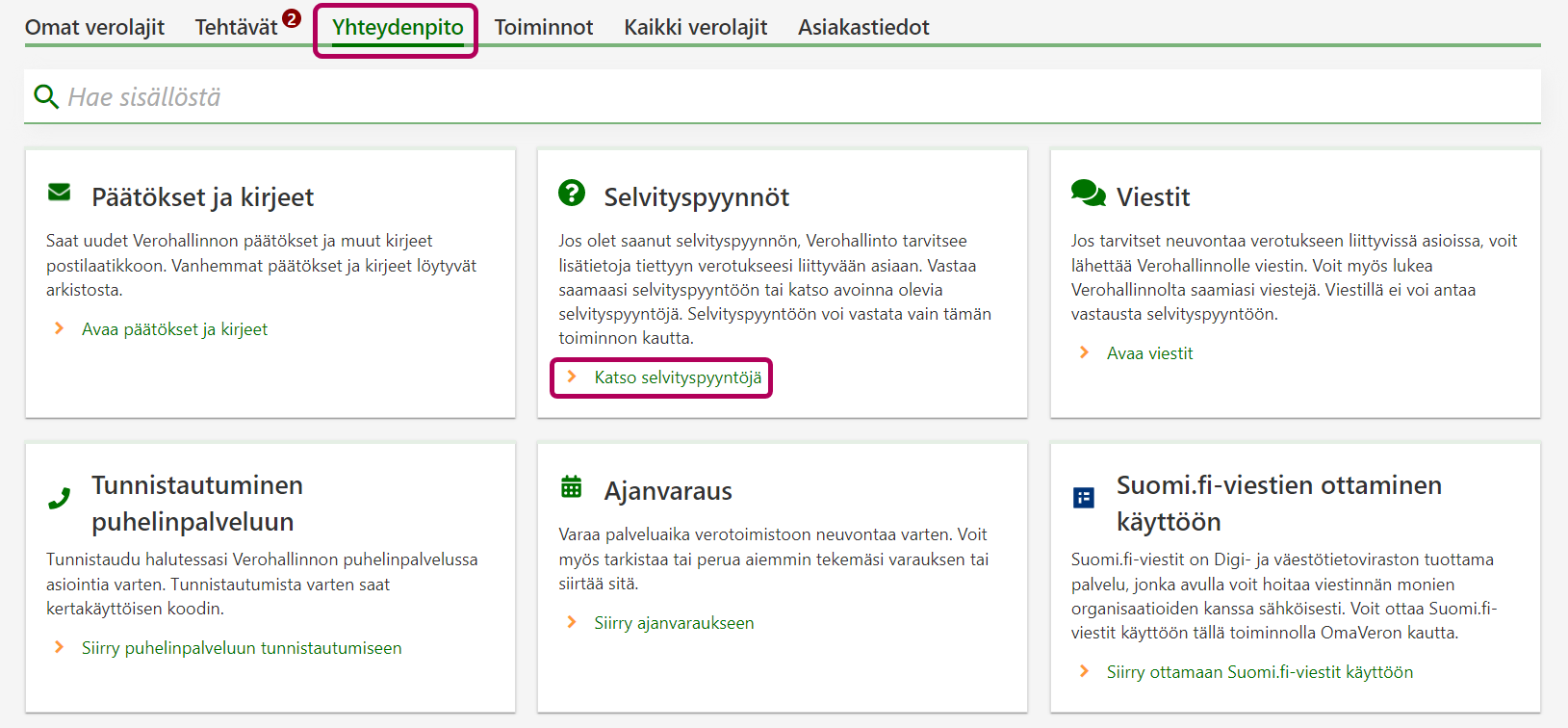Click the speech bubbles icon beside Viestit
The width and height of the screenshot is (1568, 728).
coord(1088,194)
